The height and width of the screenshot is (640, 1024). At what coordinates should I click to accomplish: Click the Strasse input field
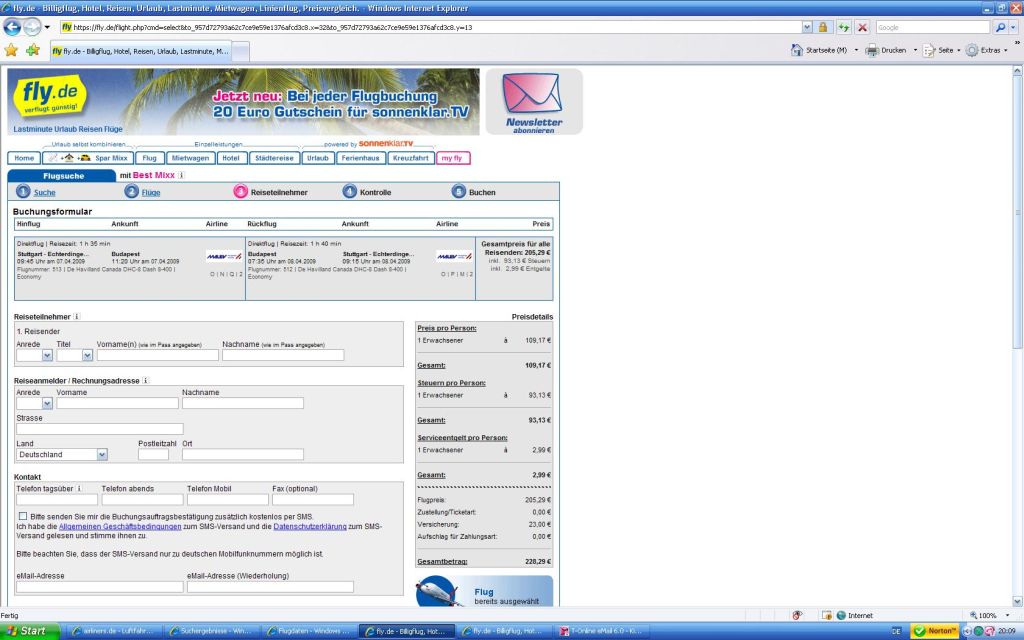coord(100,429)
